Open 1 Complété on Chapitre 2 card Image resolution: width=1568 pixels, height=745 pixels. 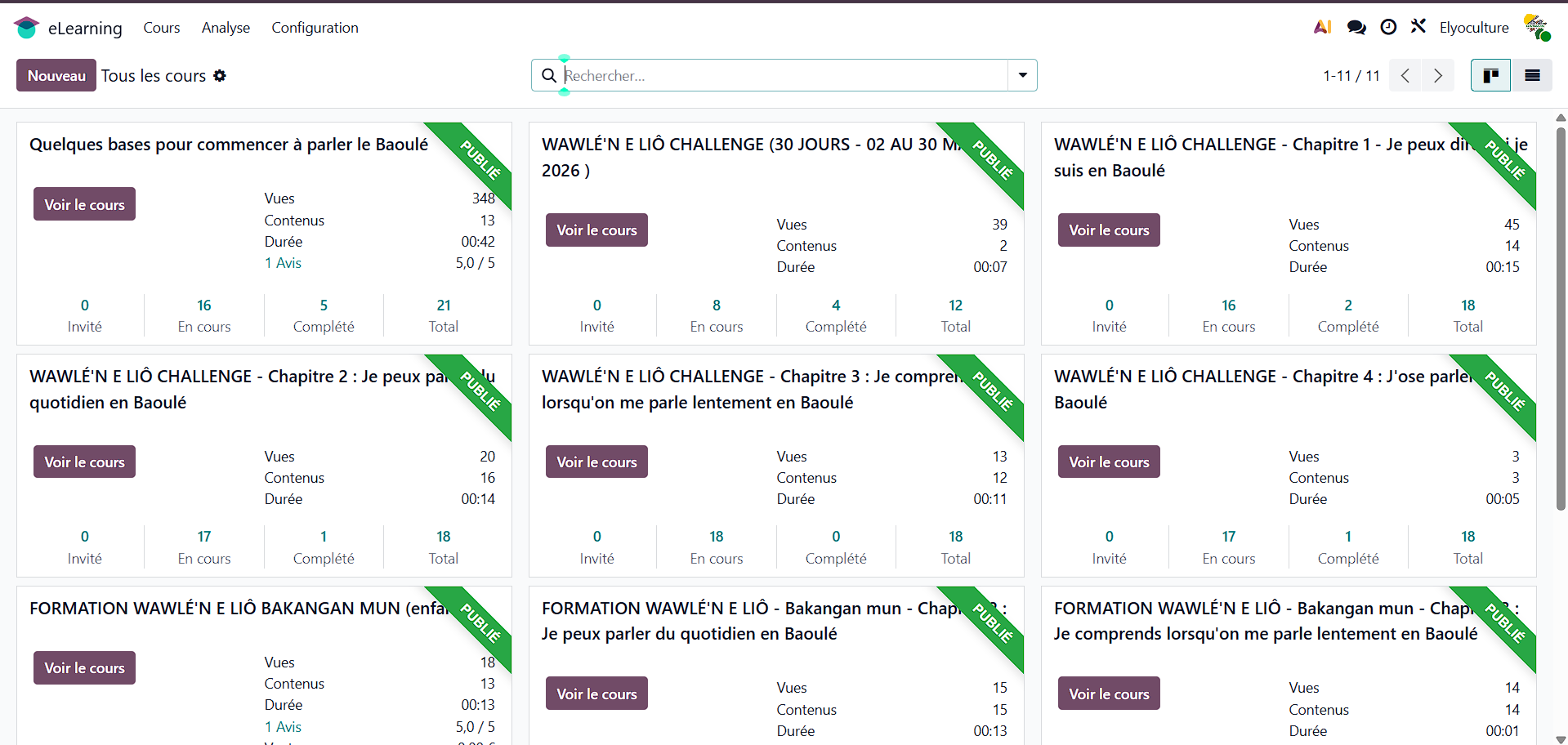pyautogui.click(x=324, y=547)
